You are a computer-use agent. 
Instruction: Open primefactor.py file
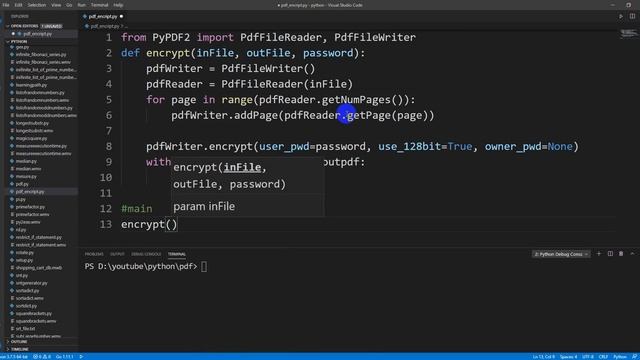coord(30,207)
